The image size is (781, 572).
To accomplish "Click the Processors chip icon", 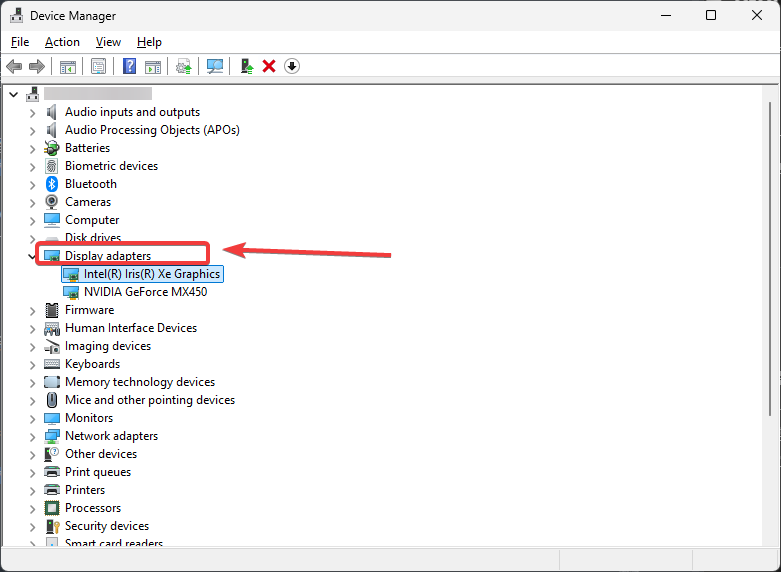I will [x=52, y=508].
